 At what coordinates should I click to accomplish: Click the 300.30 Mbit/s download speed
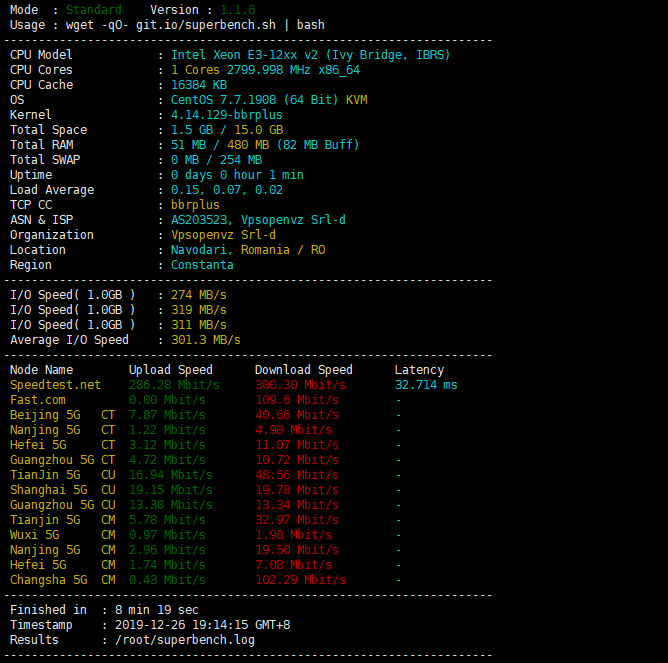300,385
